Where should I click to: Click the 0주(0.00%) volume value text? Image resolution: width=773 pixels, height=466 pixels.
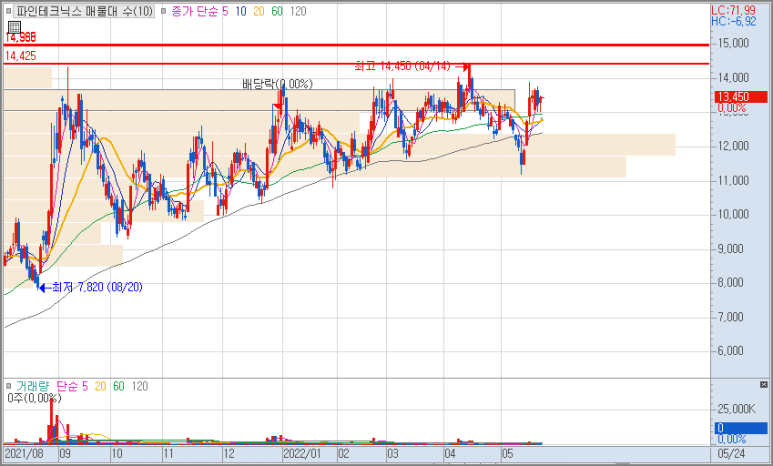pyautogui.click(x=34, y=398)
